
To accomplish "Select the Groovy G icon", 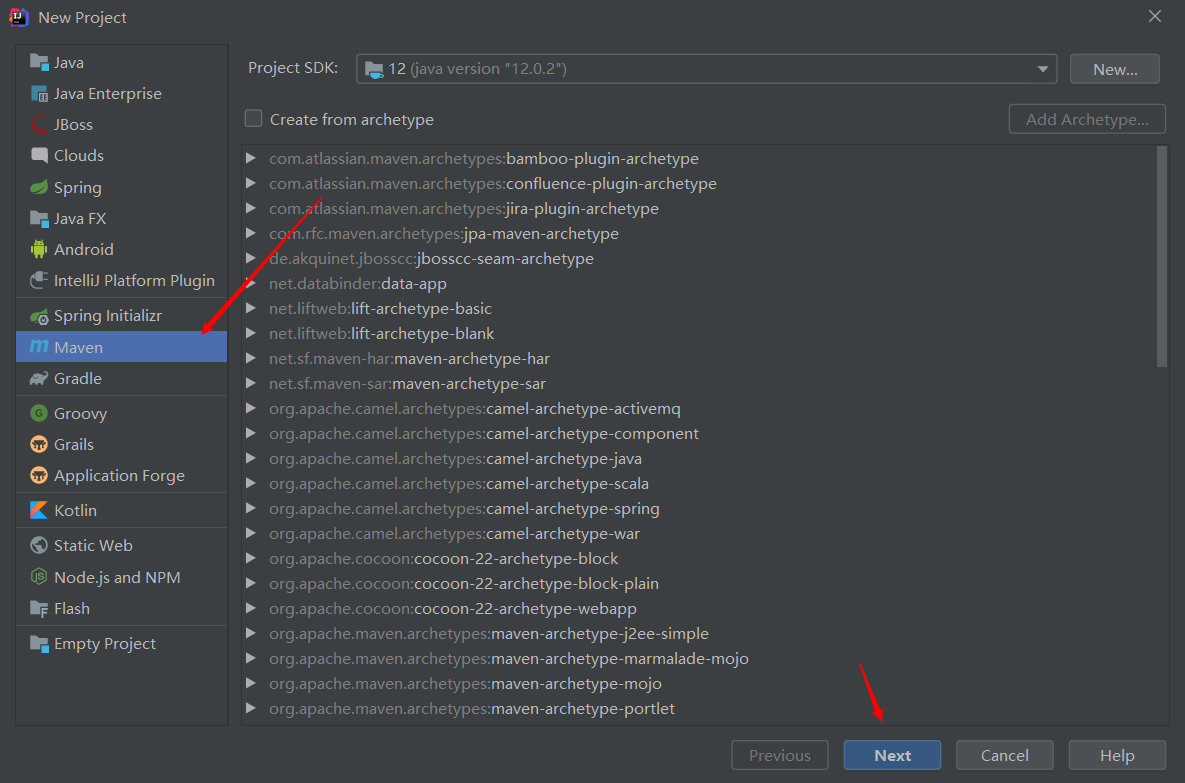I will pos(39,413).
